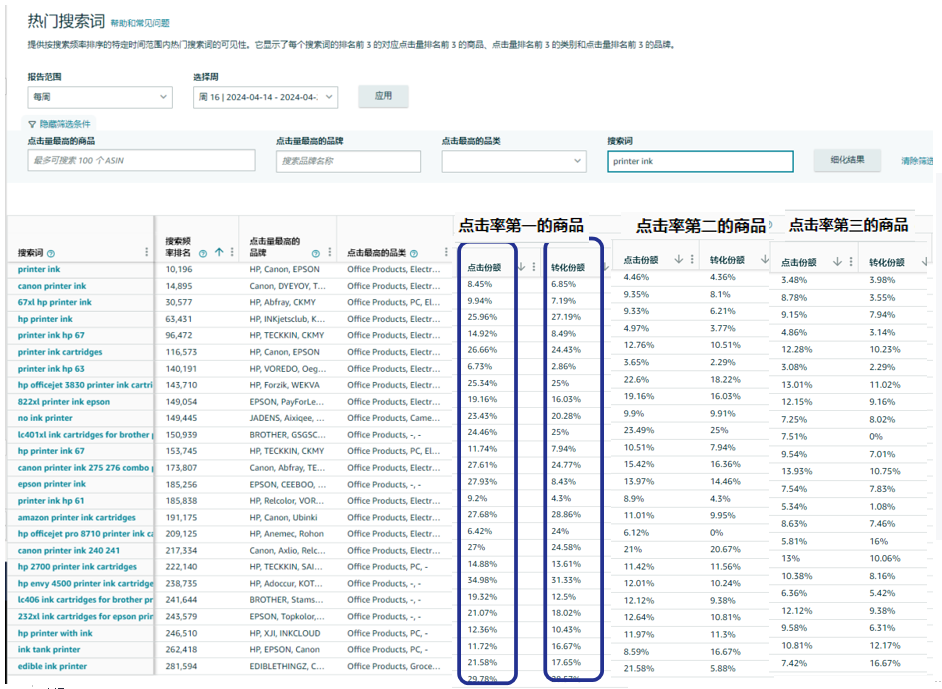
Task: Click the 清除筛选 link
Action: (916, 161)
